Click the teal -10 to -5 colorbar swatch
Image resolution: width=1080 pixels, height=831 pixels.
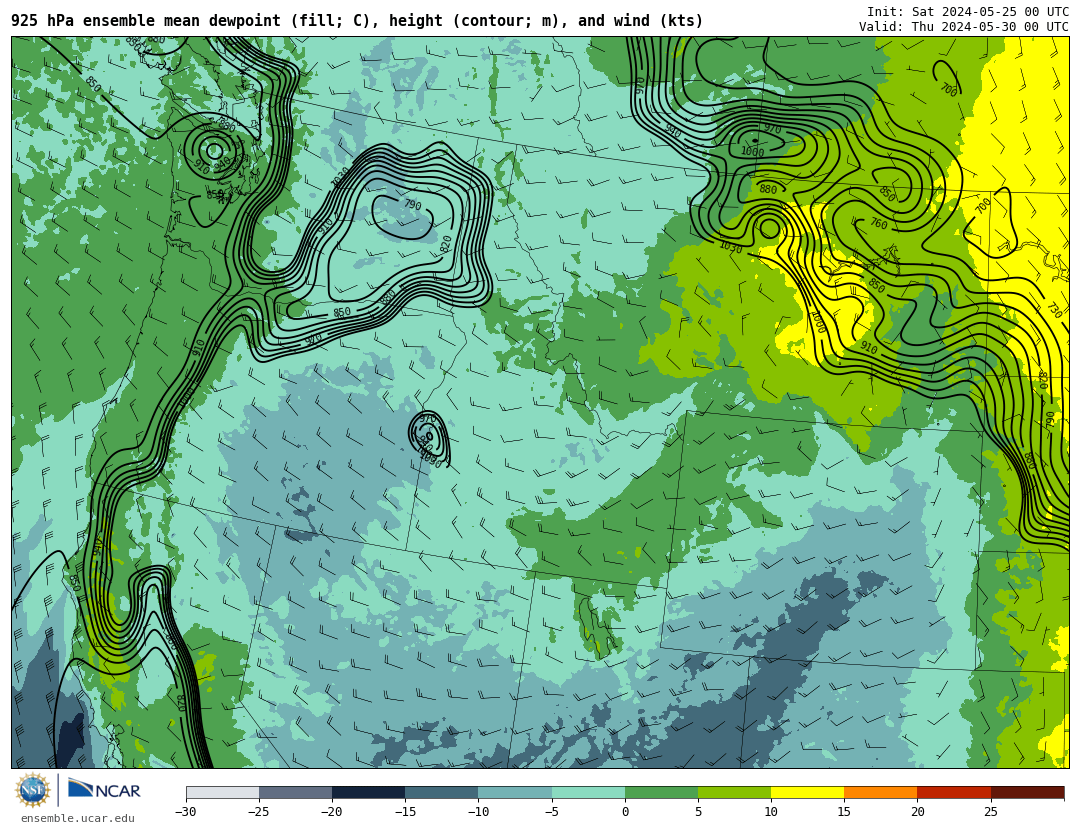(515, 792)
